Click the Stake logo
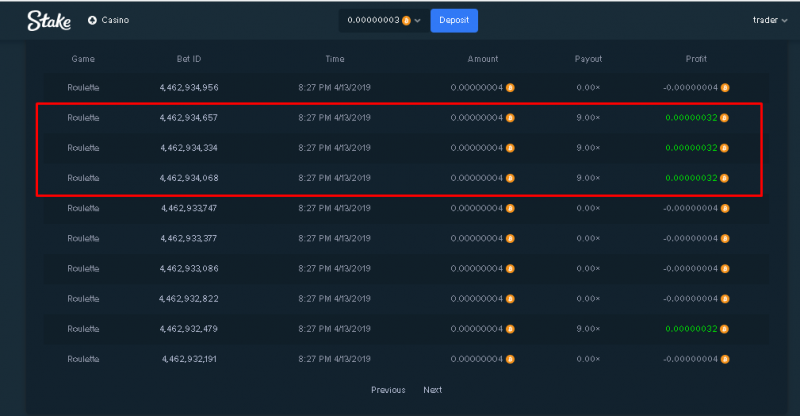 (49, 20)
